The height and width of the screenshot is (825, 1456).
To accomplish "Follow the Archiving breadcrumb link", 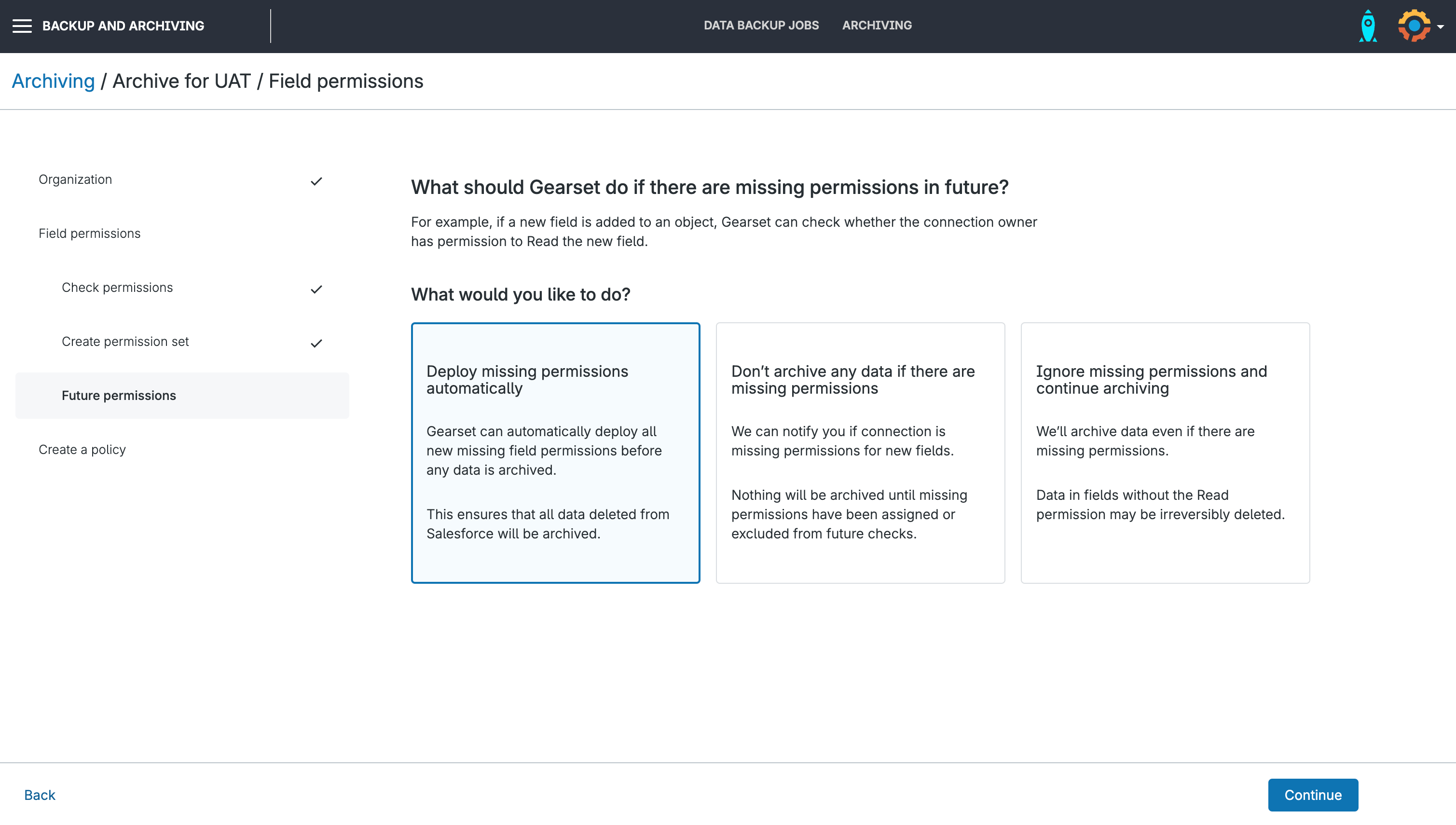I will click(53, 82).
